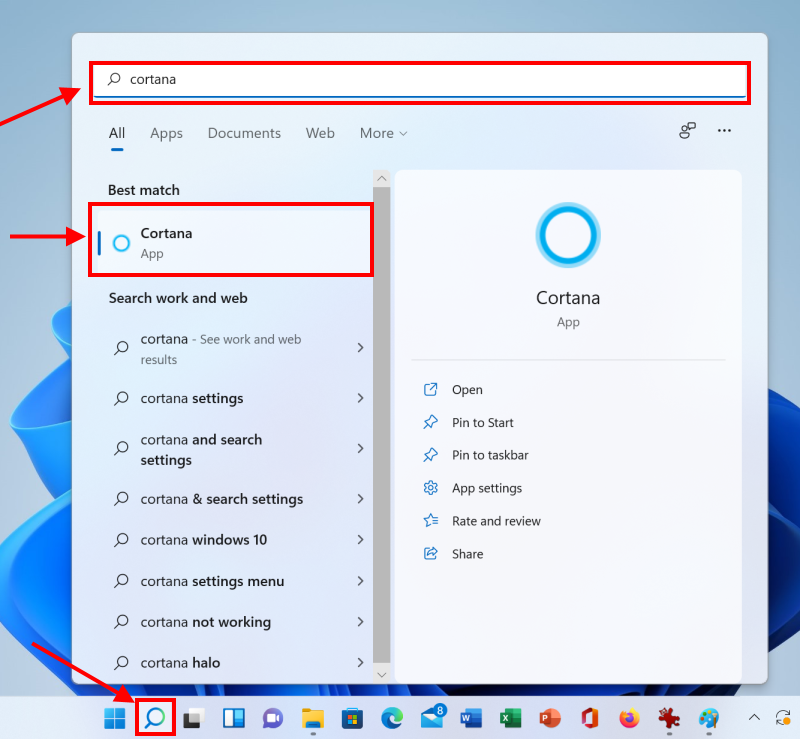Open Mail app with 8 badge
The image size is (800, 739).
pyautogui.click(x=433, y=717)
